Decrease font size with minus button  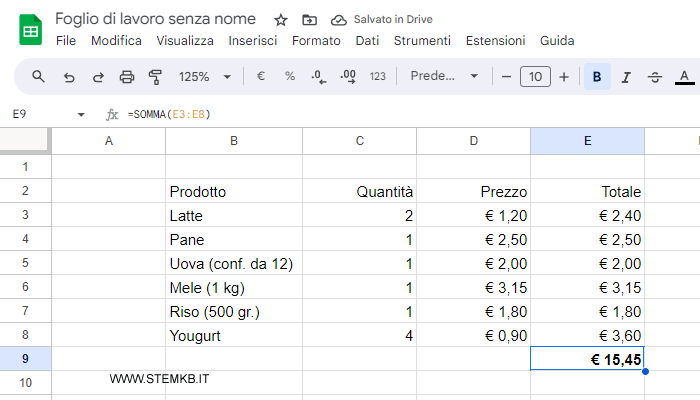(507, 77)
